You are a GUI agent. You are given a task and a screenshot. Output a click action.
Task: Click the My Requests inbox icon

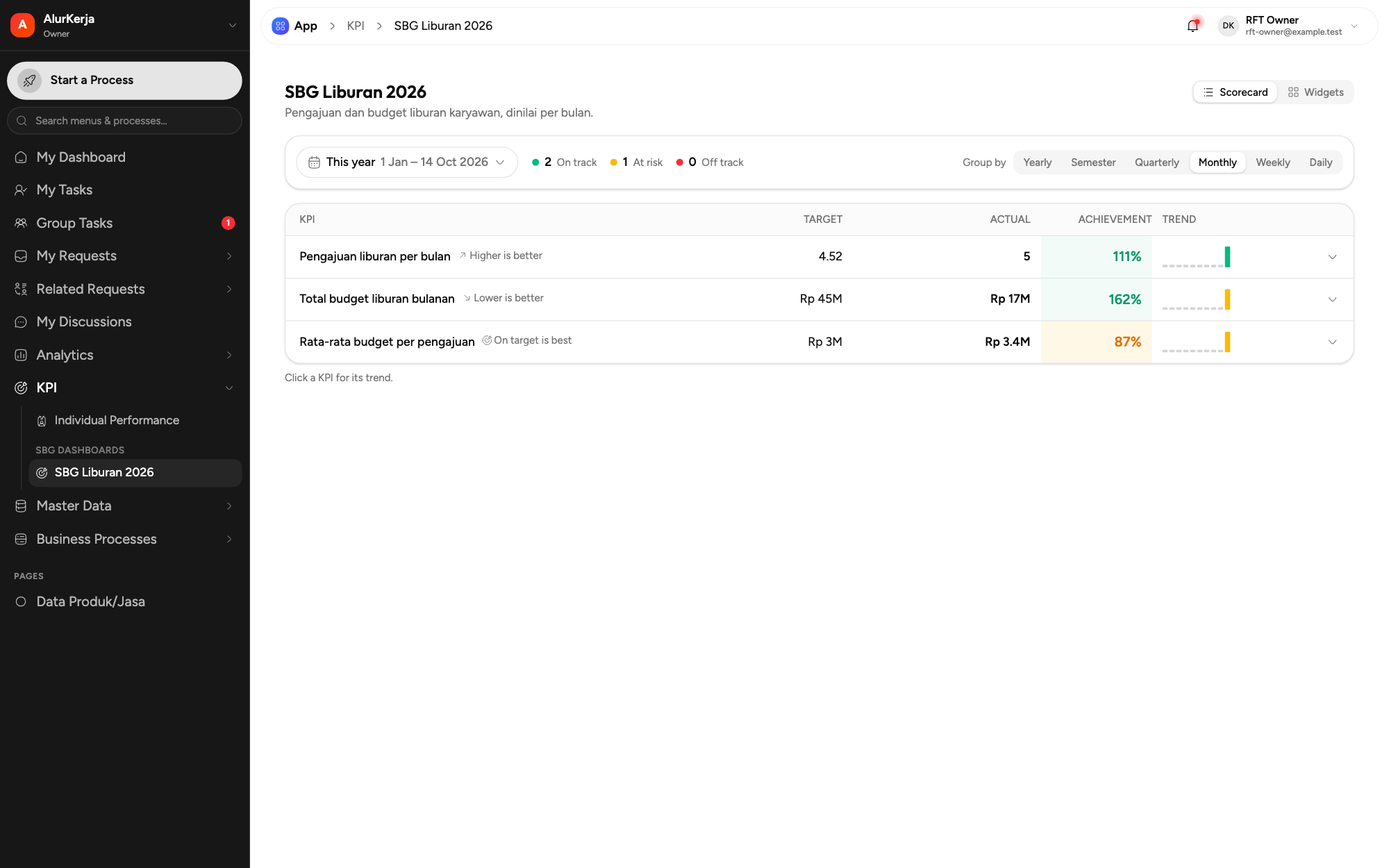[21, 256]
